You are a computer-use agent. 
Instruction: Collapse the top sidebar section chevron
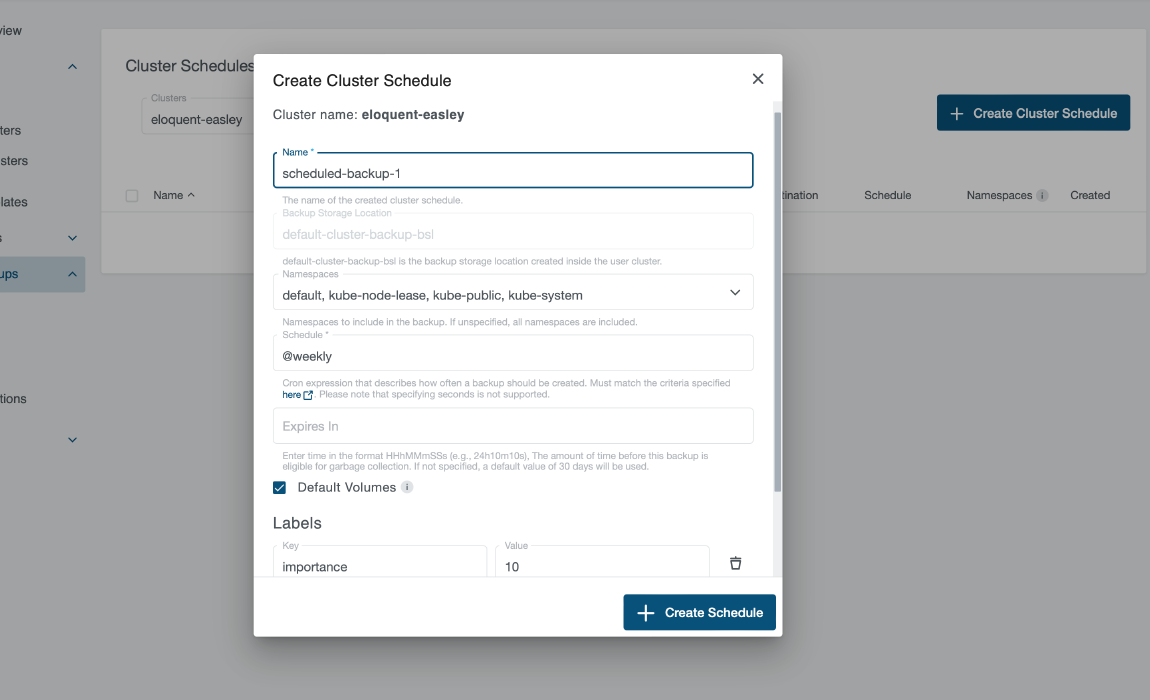71,66
